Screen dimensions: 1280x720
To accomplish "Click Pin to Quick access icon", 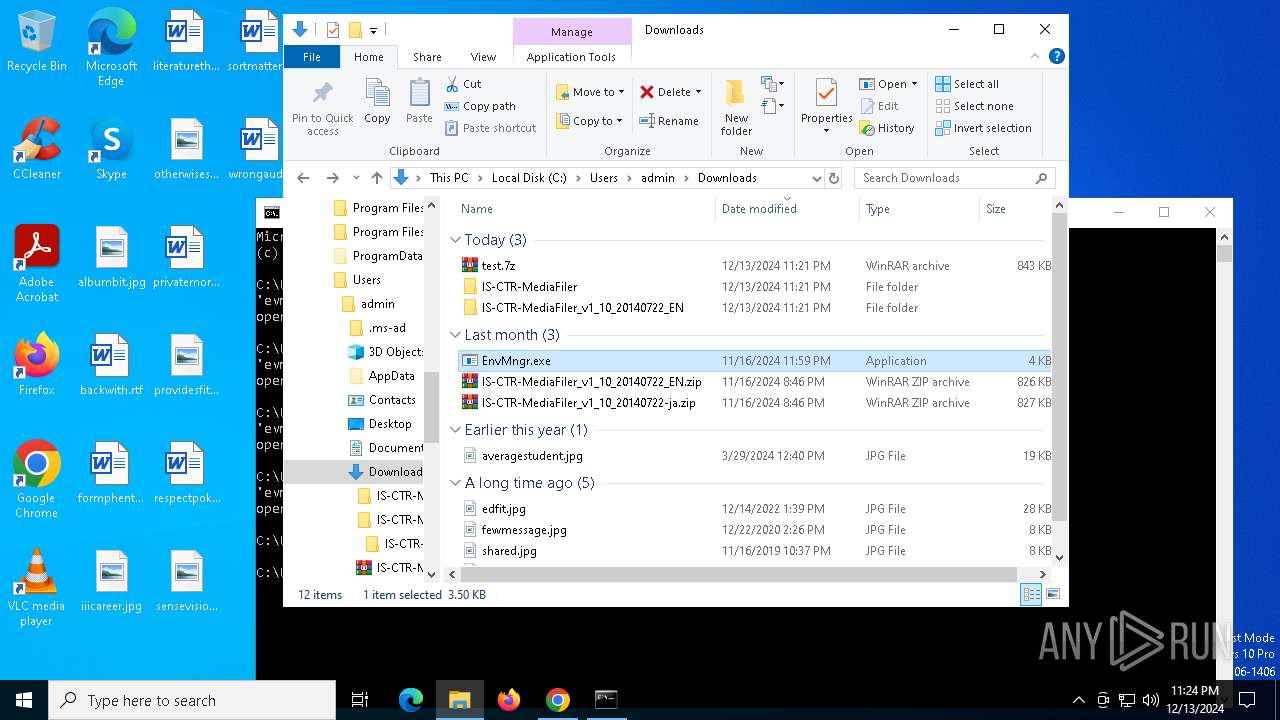I will [x=322, y=95].
